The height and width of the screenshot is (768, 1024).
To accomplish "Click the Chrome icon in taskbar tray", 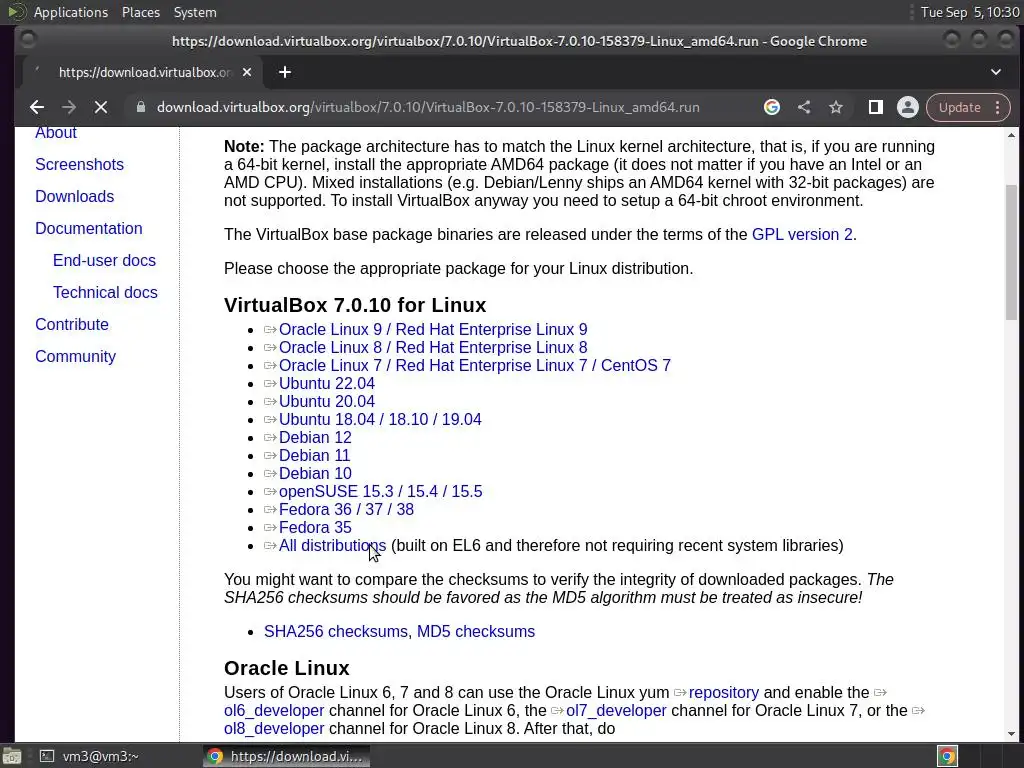I will point(947,756).
